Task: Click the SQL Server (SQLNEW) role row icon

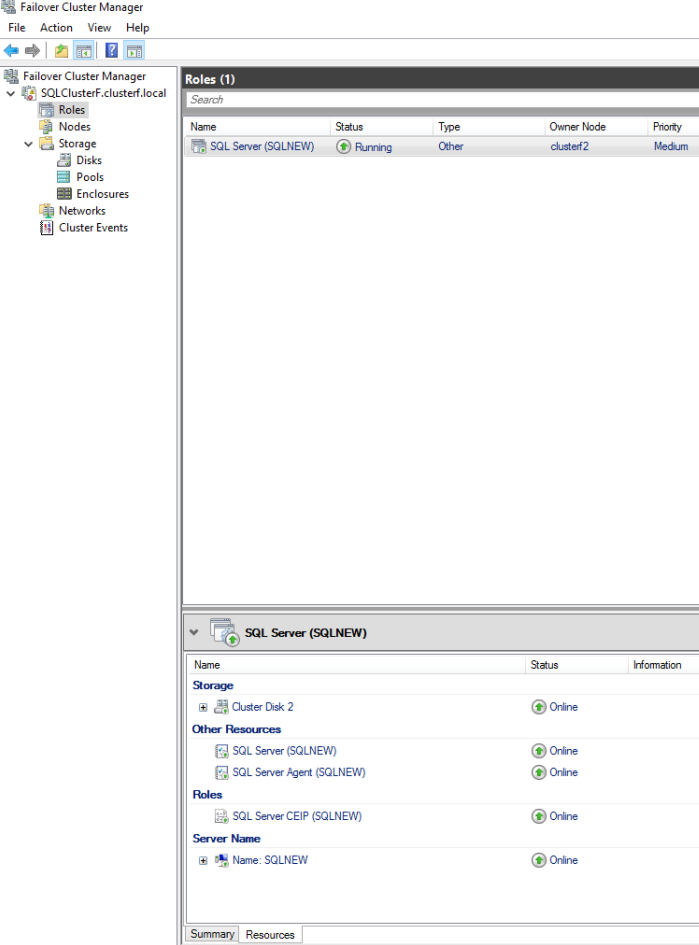Action: point(199,146)
